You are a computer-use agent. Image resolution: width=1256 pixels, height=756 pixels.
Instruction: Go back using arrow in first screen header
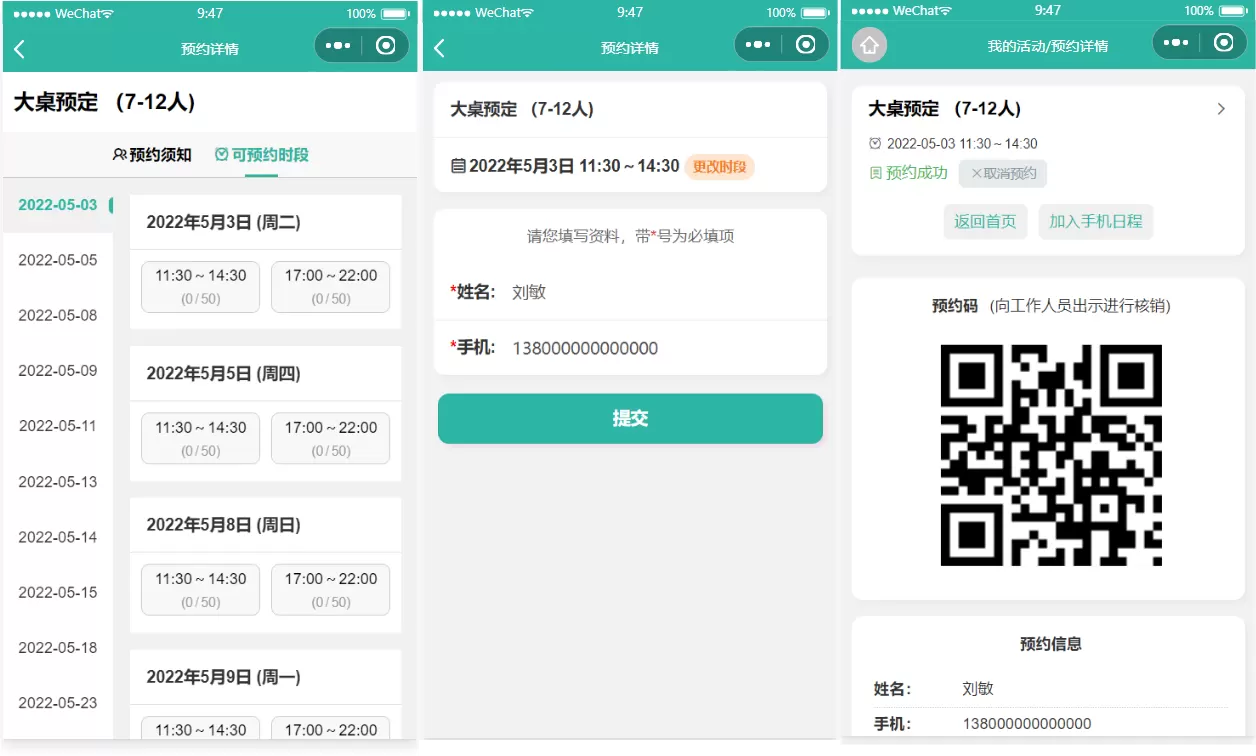[19, 49]
